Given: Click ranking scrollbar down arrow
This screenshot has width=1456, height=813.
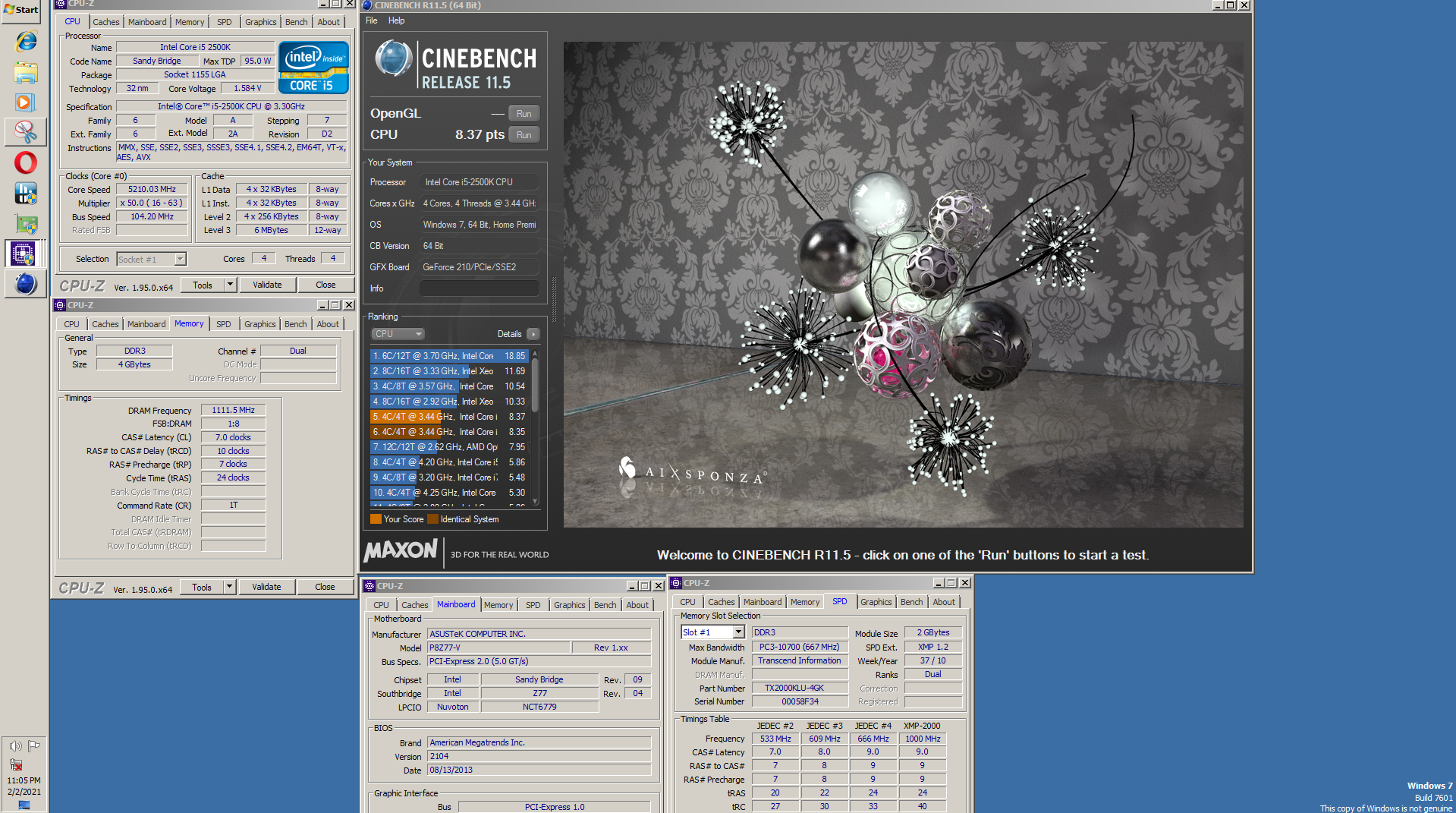Looking at the screenshot, I should point(535,502).
